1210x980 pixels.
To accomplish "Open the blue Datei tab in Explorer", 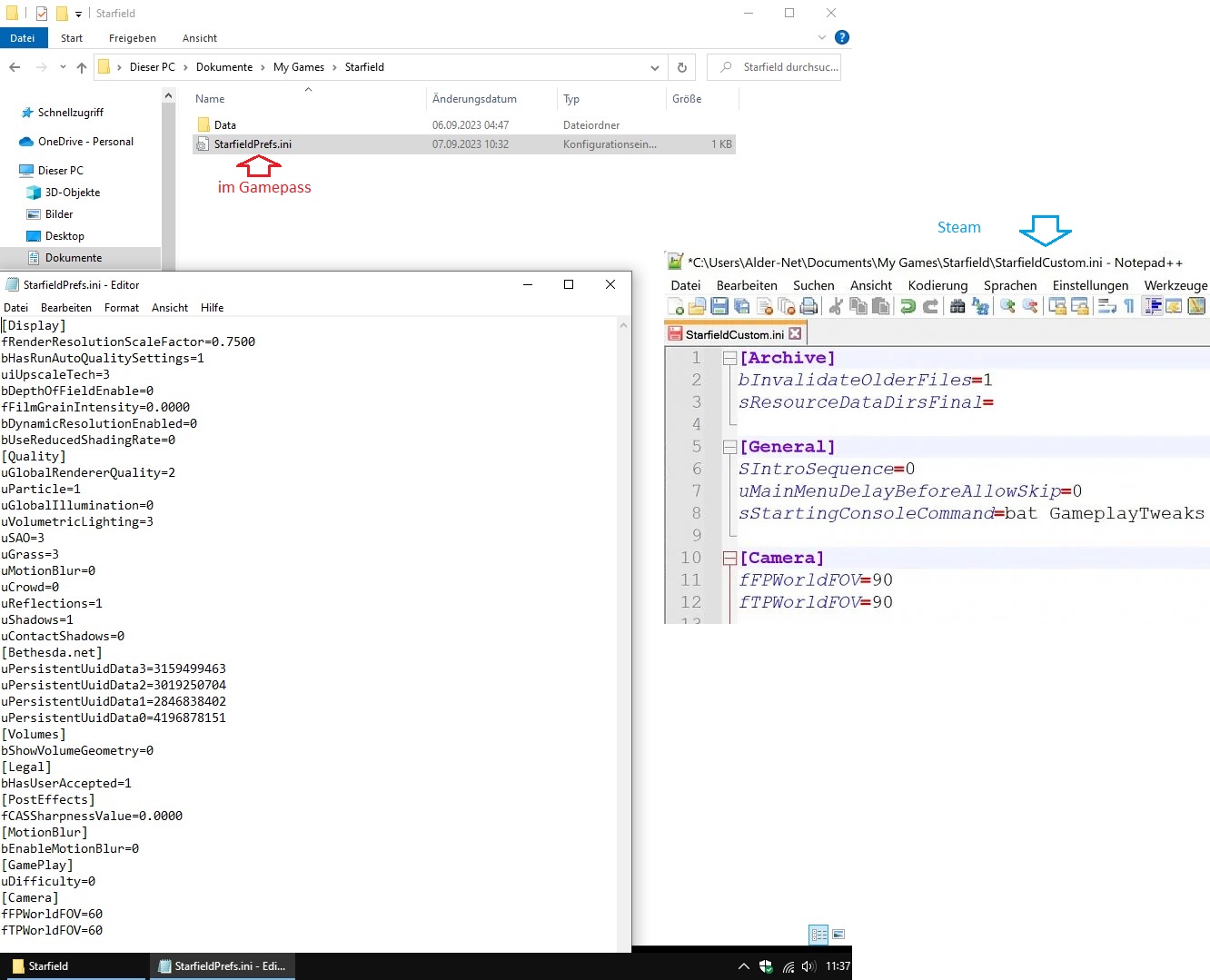I will click(x=23, y=38).
